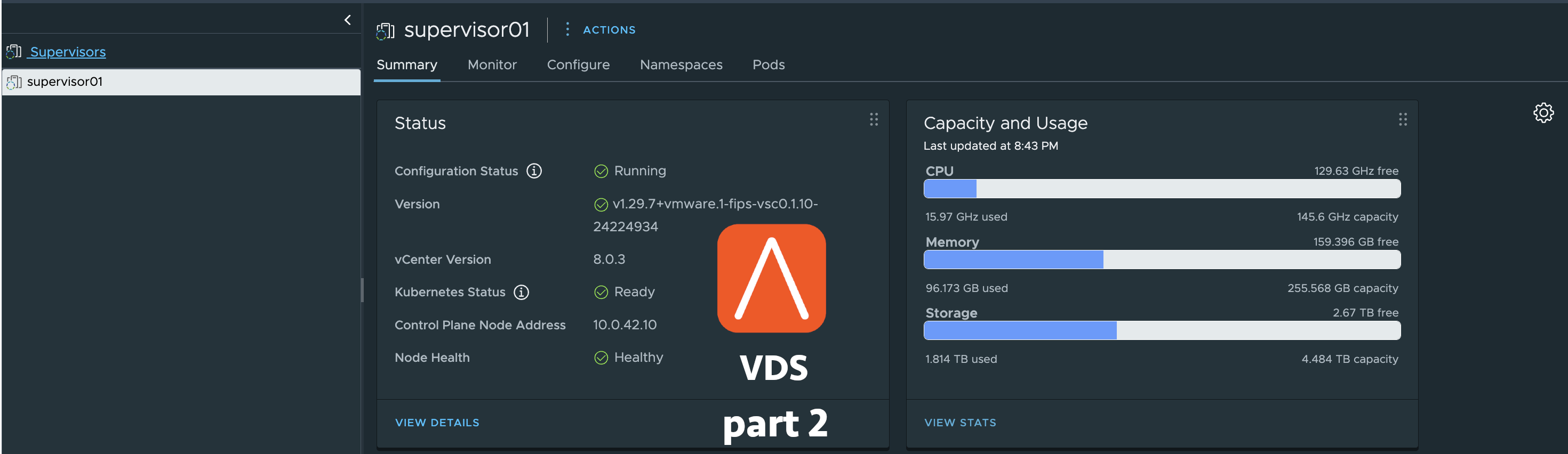The height and width of the screenshot is (454, 1568).
Task: Click the Control Plane Node Address label
Action: click(x=479, y=325)
